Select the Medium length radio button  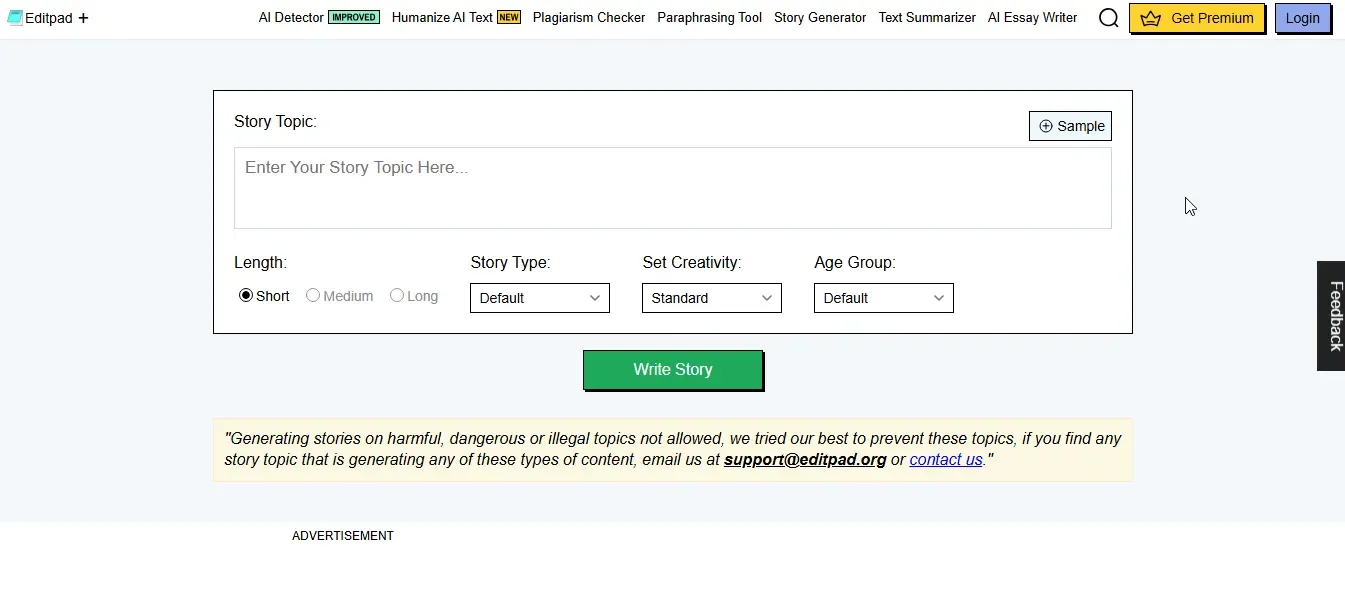tap(313, 295)
